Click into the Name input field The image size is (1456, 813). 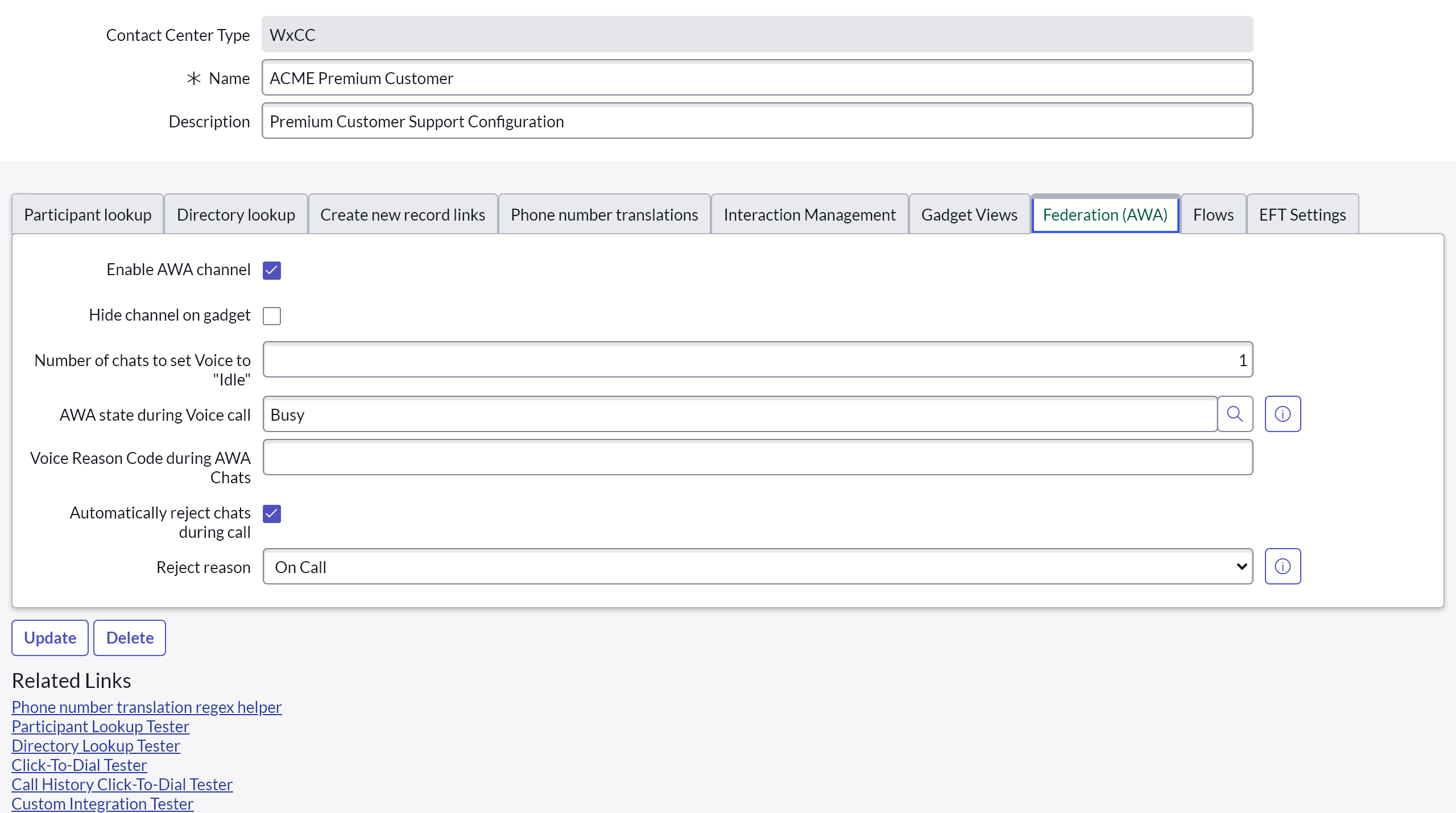pos(756,78)
